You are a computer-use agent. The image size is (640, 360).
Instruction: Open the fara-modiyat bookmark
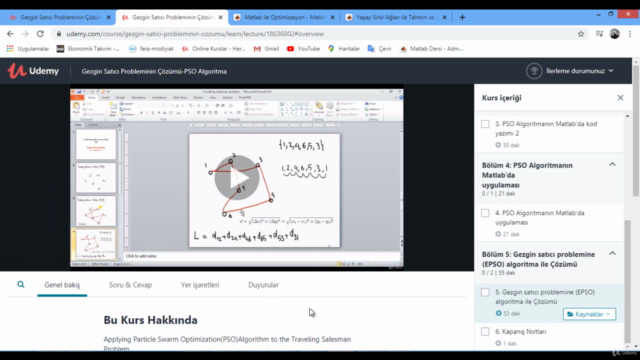pyautogui.click(x=151, y=49)
